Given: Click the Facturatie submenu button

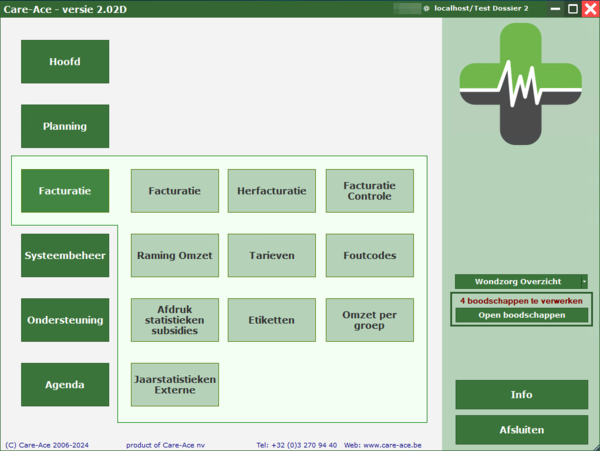Looking at the screenshot, I should (x=175, y=191).
